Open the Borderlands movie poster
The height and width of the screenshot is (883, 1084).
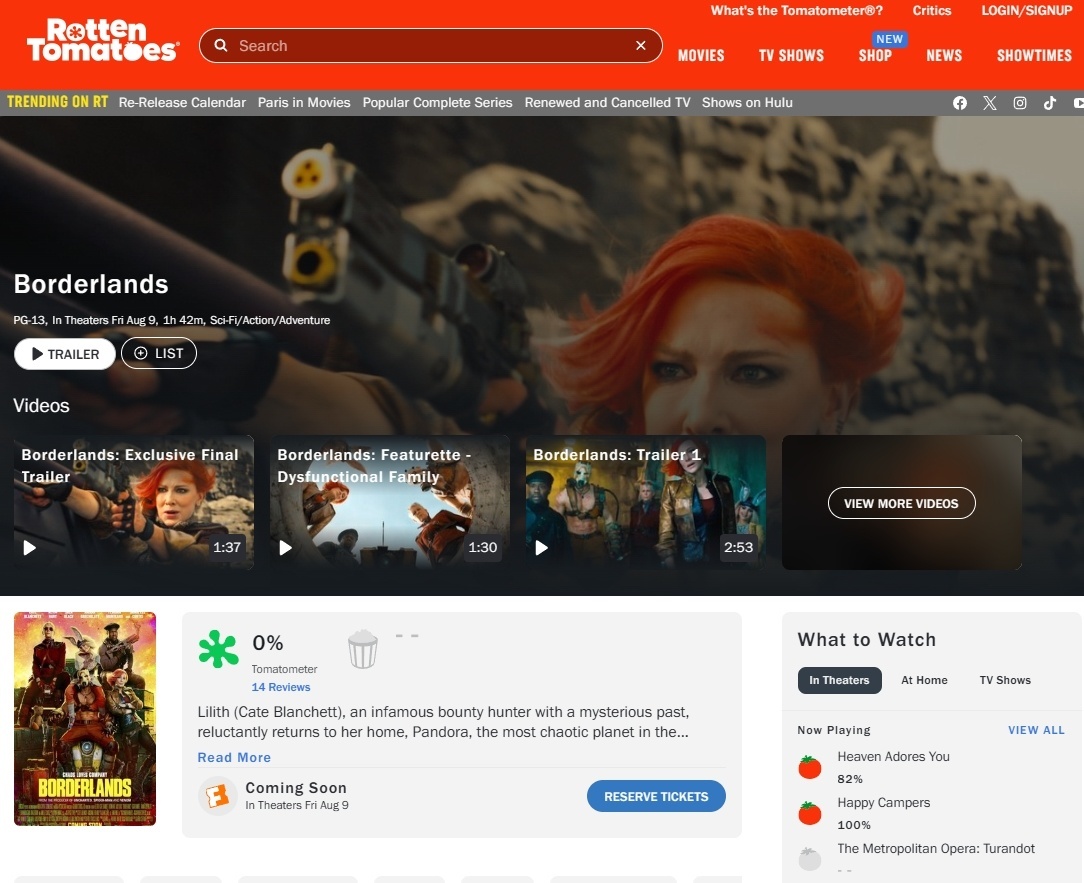[x=85, y=719]
